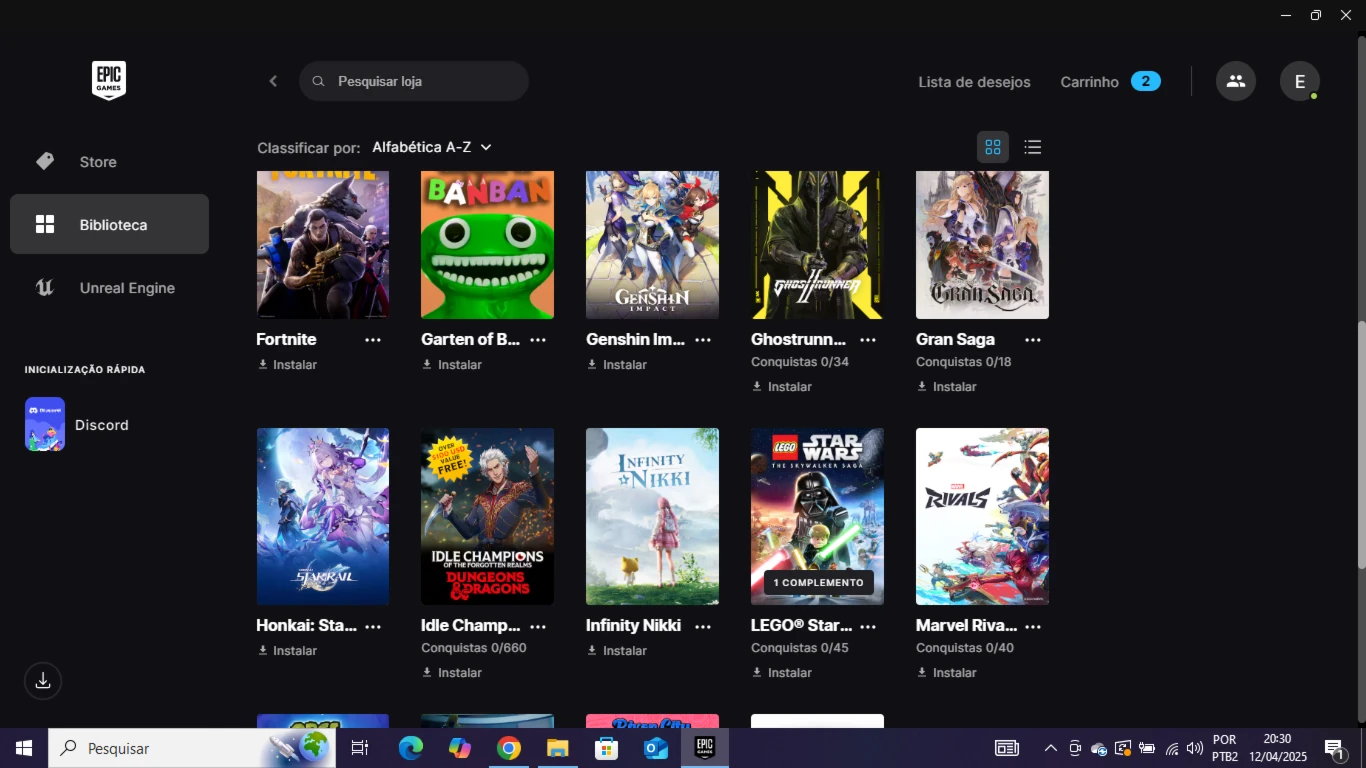Open Unreal Engine section
The height and width of the screenshot is (768, 1366).
[x=109, y=288]
